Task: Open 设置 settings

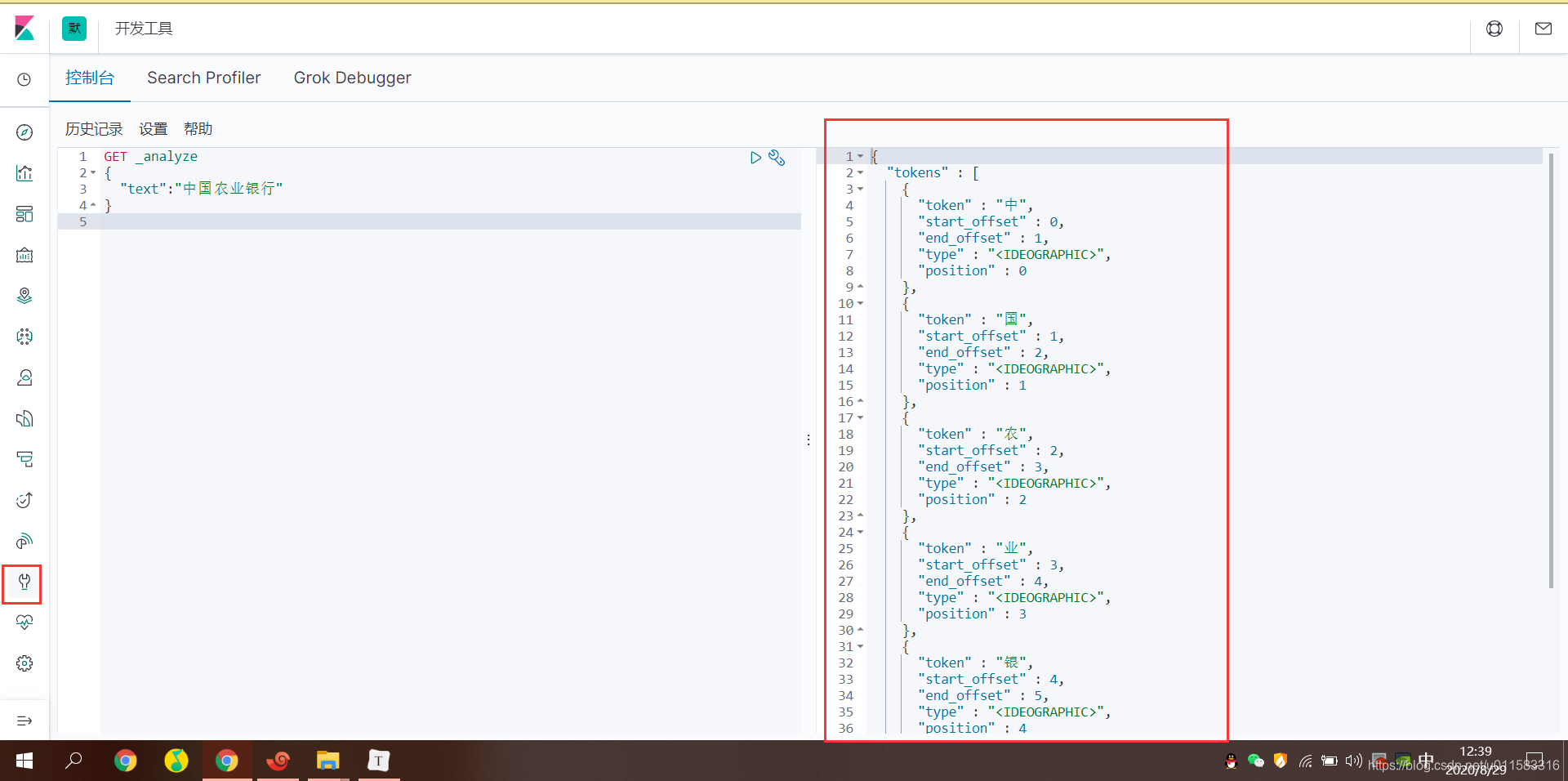Action: 153,129
